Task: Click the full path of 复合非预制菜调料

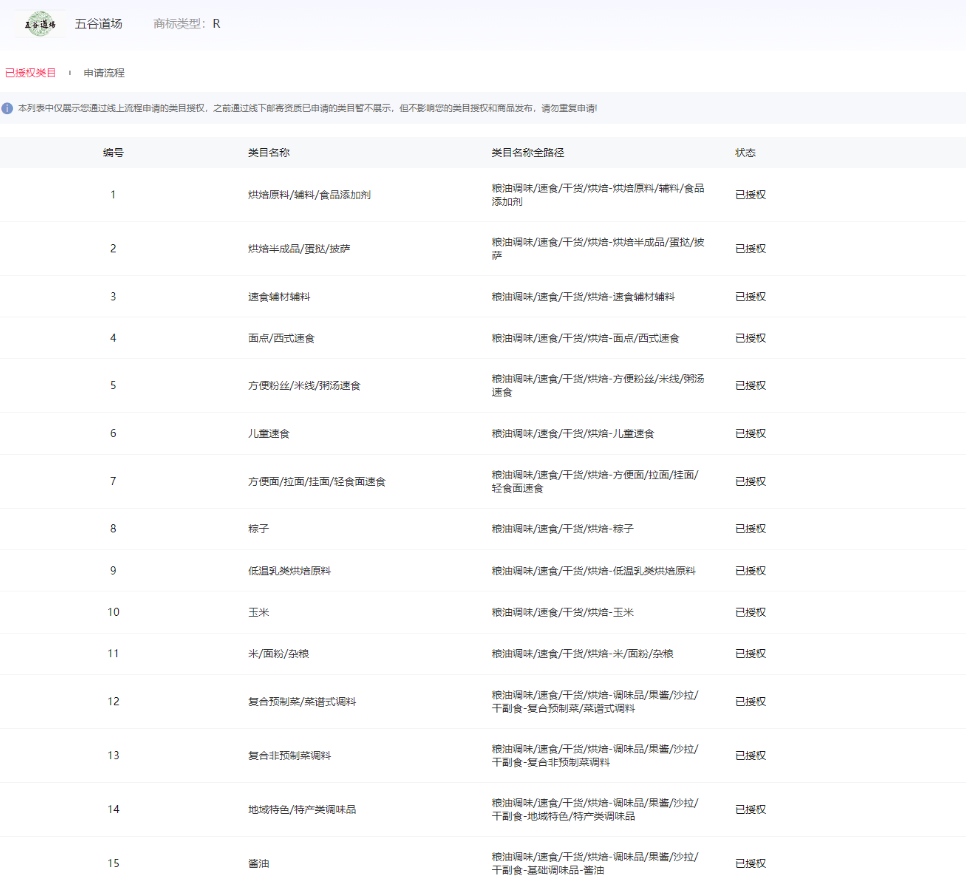Action: tap(595, 756)
